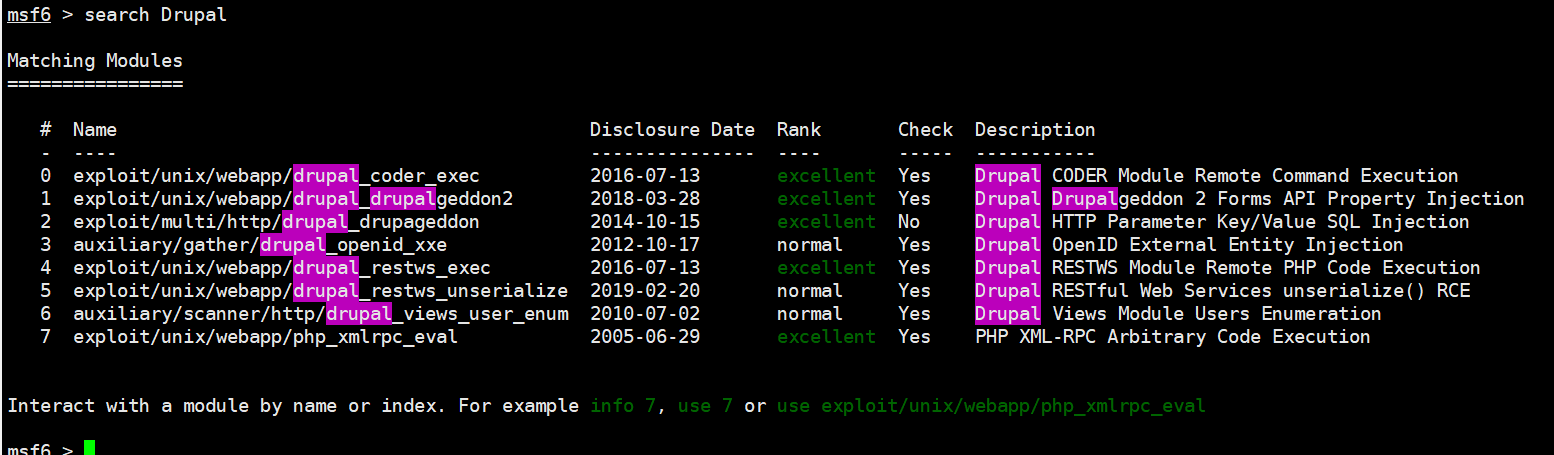
Task: Click the Name column header
Action: coord(95,130)
